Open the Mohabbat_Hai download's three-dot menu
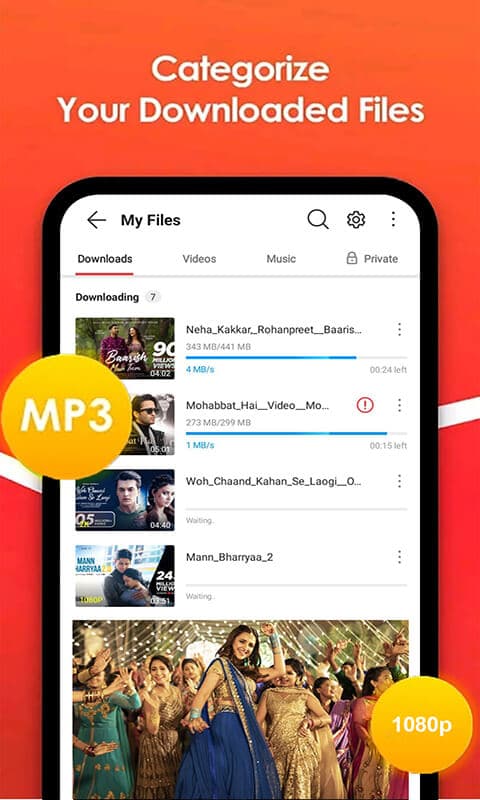The width and height of the screenshot is (480, 800). pyautogui.click(x=399, y=406)
